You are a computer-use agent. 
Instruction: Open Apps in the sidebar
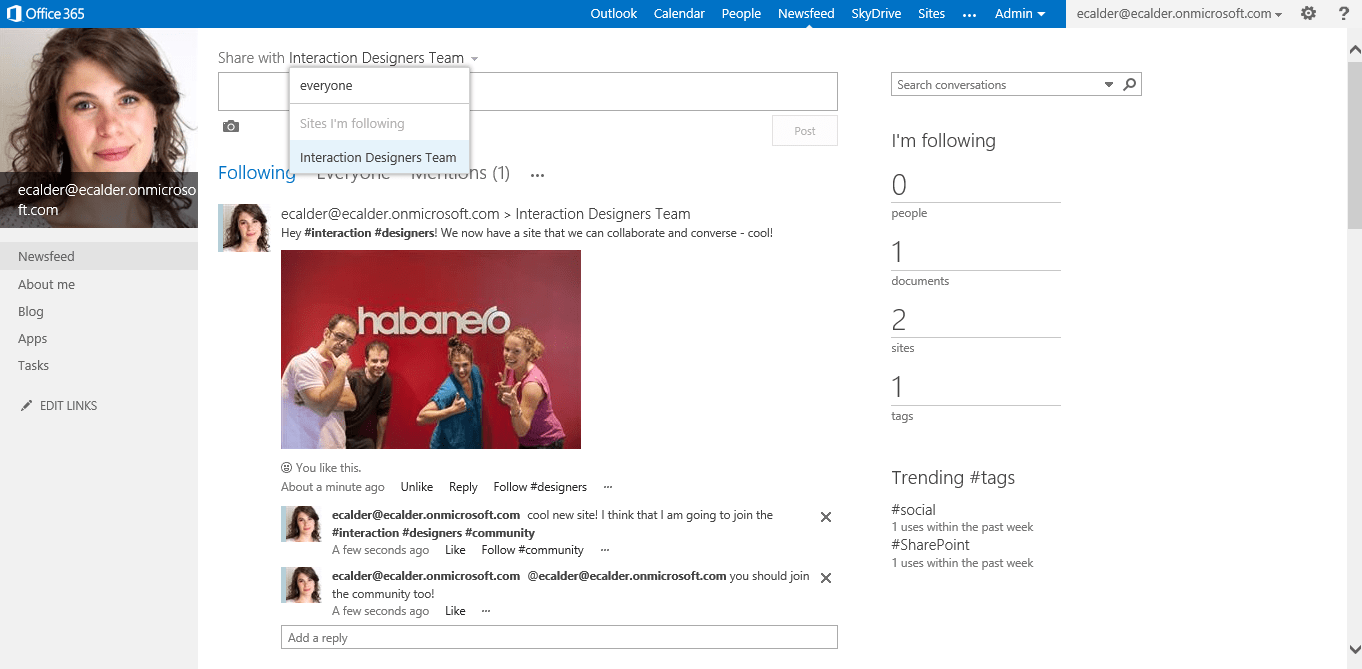click(x=33, y=339)
